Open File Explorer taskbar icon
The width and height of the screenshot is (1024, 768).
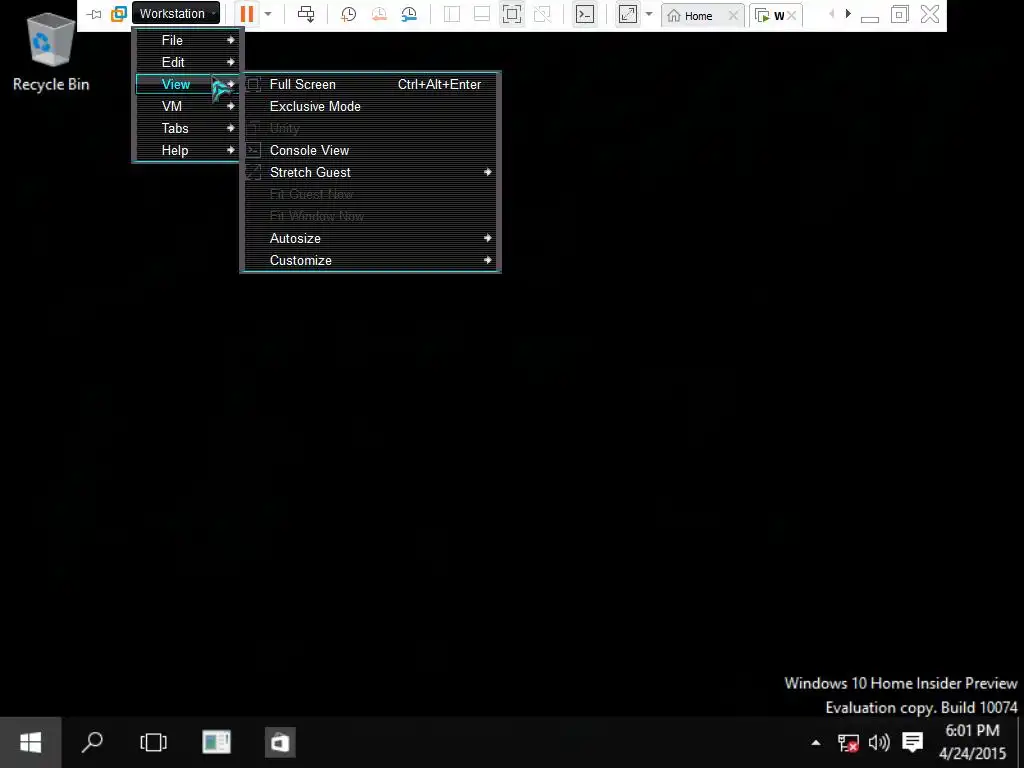216,743
